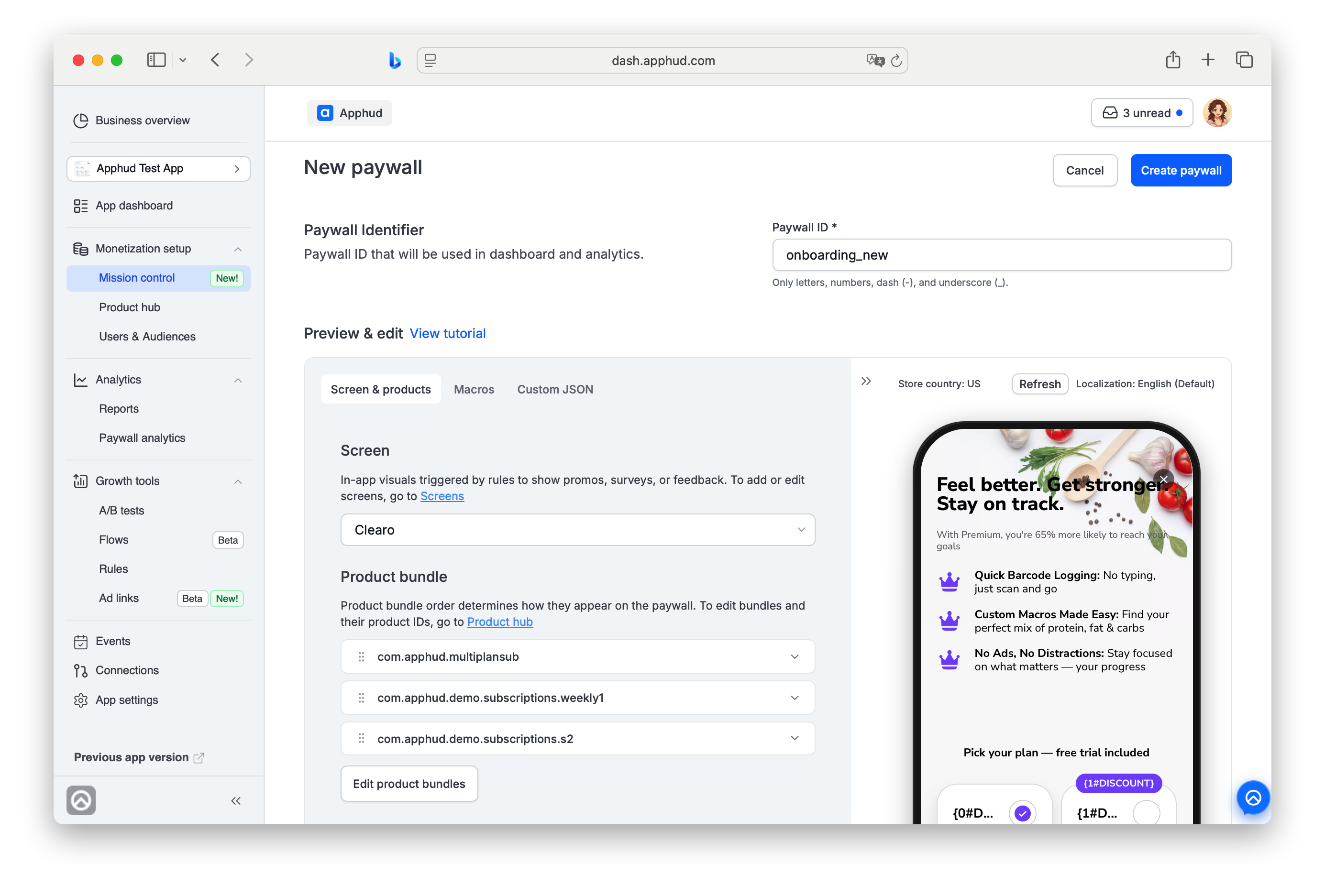
Task: Open the Apphud Test App selector
Action: coord(158,169)
